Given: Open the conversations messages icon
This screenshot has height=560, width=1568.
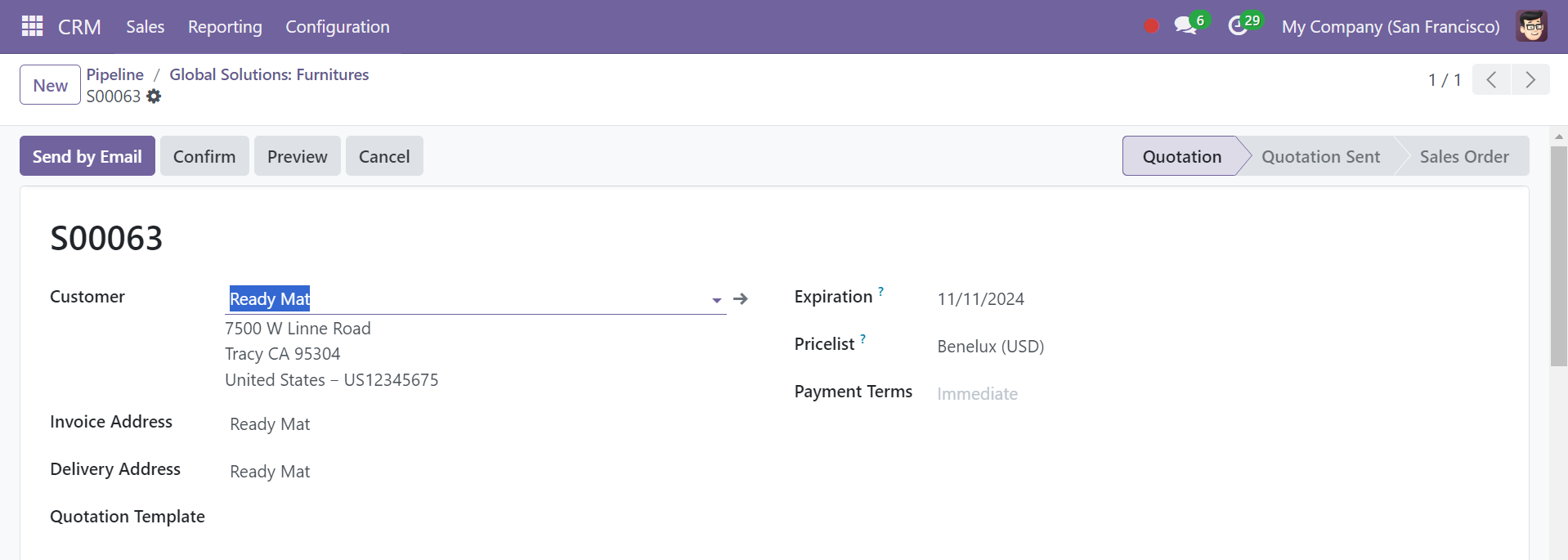Looking at the screenshot, I should click(1185, 25).
